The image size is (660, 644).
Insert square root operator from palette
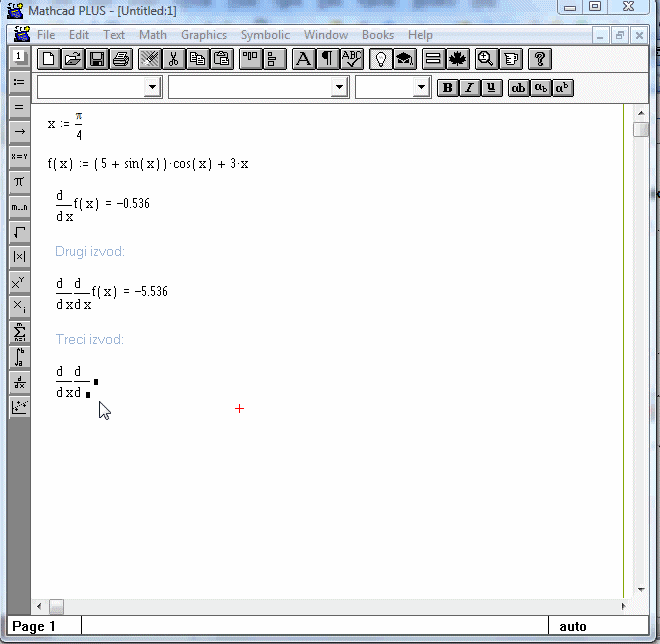point(19,232)
